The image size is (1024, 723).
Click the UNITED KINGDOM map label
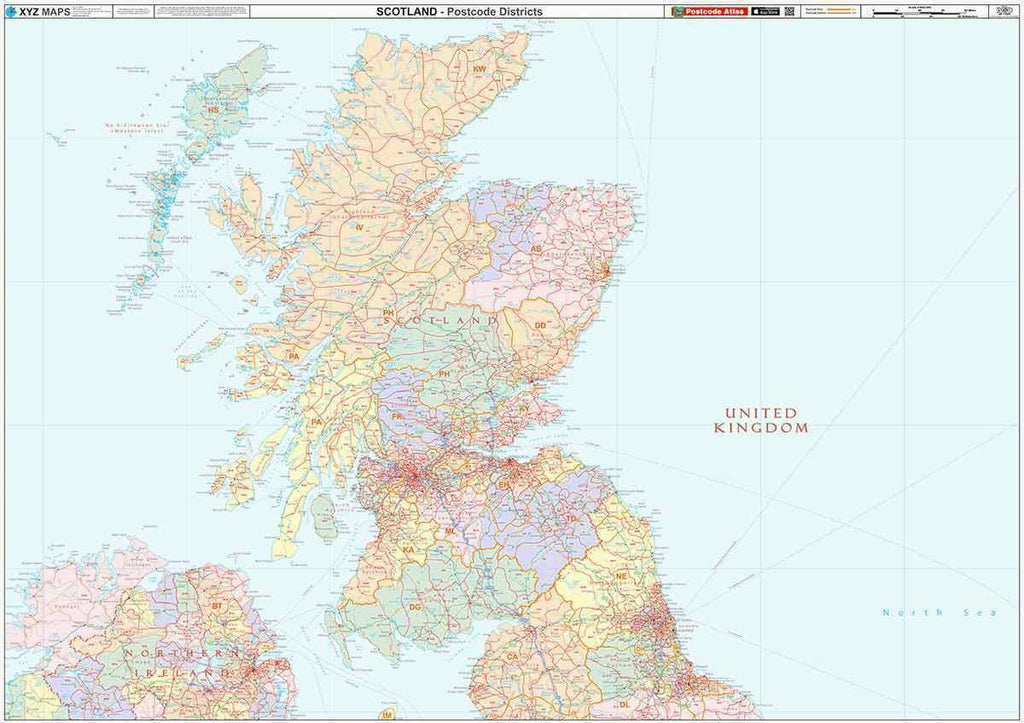coord(761,421)
